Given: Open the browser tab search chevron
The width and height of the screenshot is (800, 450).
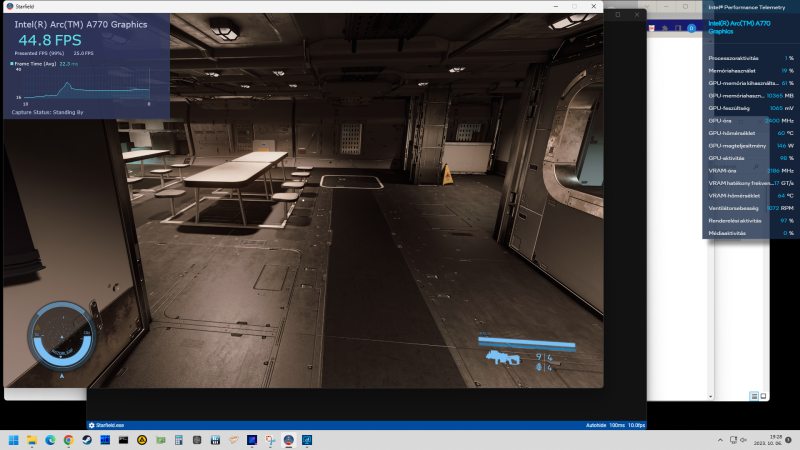Looking at the screenshot, I should coord(646,7).
